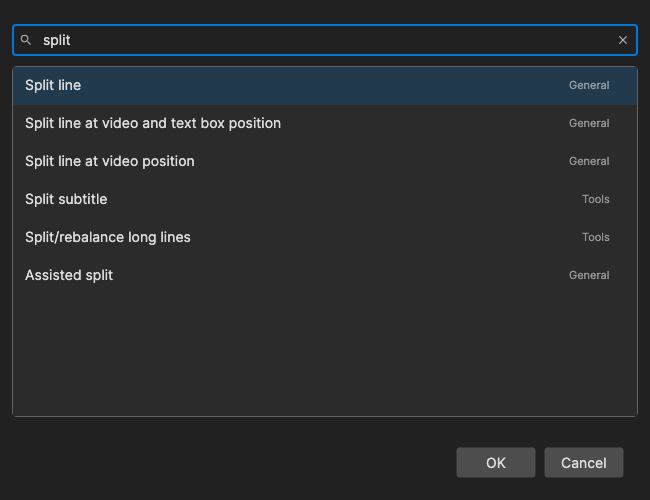The width and height of the screenshot is (650, 500).
Task: Clear the search field with X
Action: click(x=623, y=40)
